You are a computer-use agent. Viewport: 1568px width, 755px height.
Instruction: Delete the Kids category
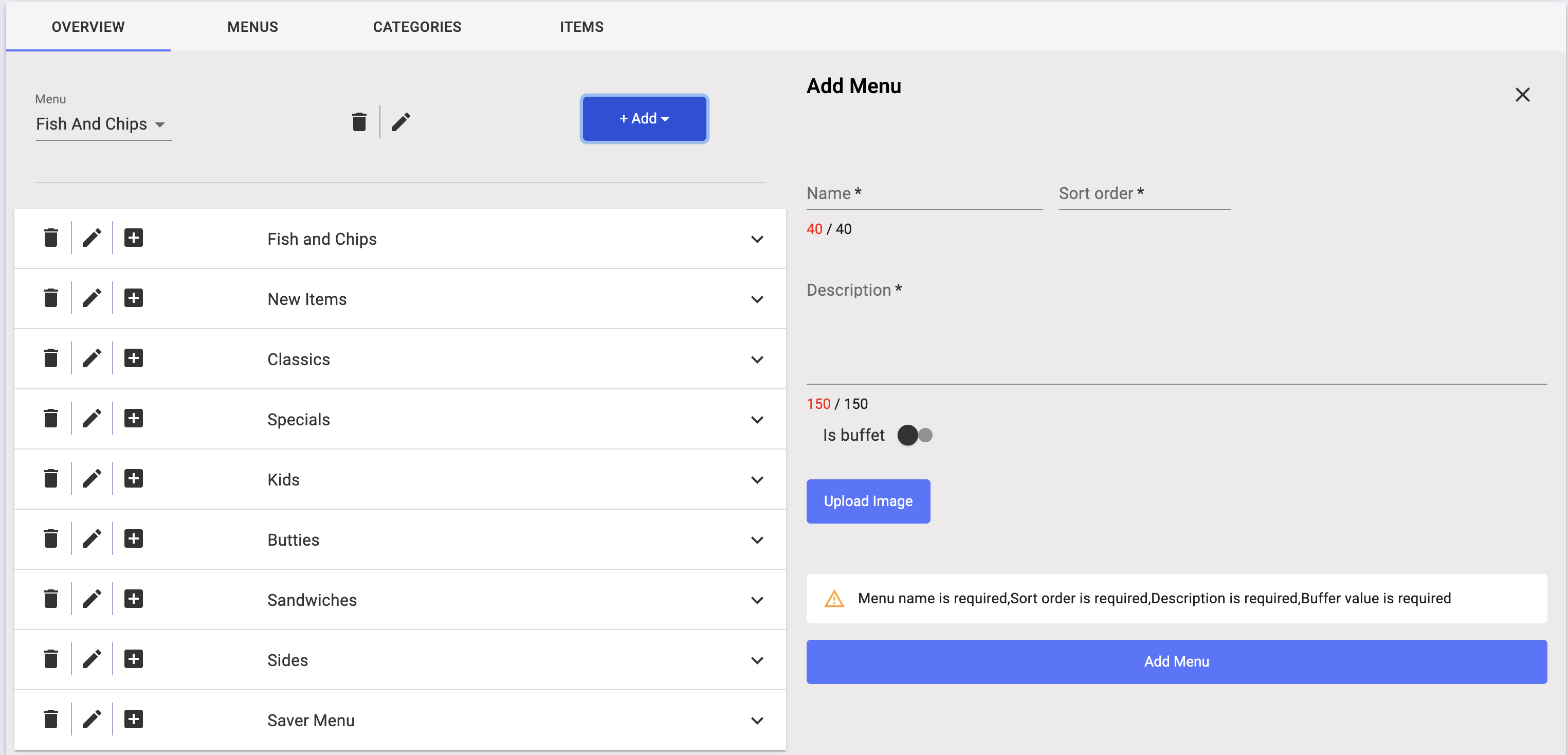pos(50,479)
